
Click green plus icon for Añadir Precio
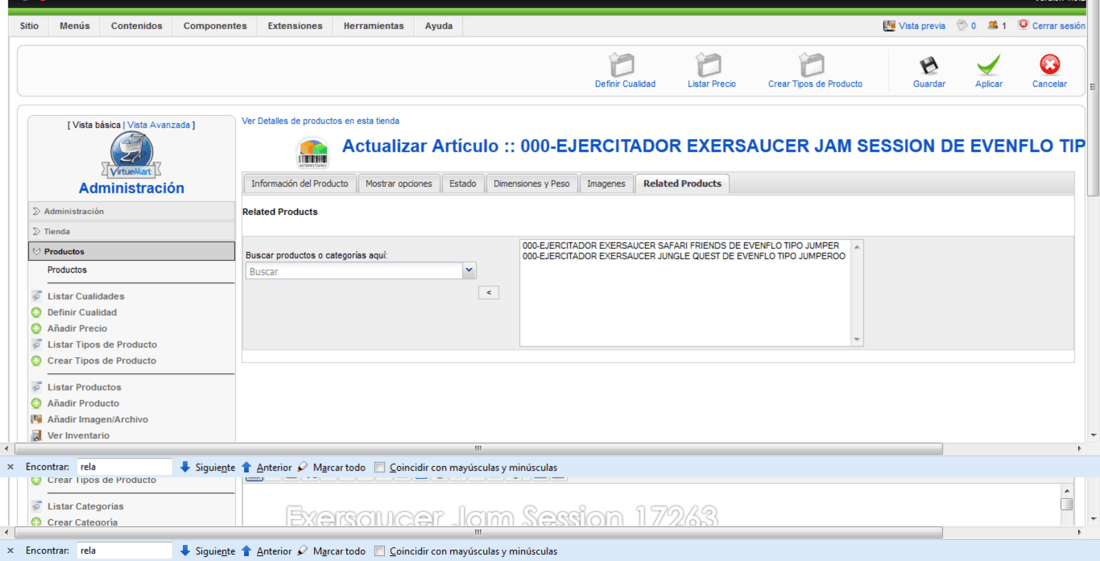click(36, 328)
